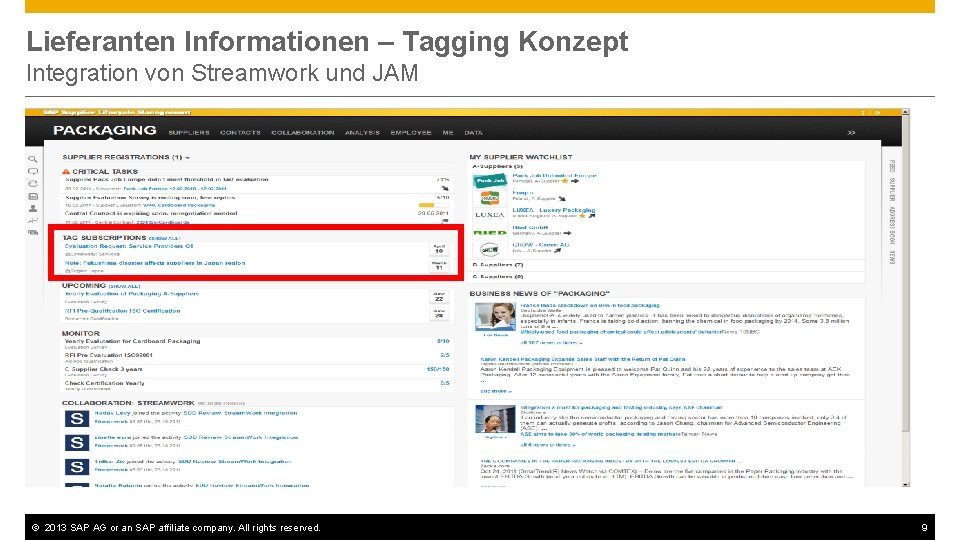Open the EMPLOYEE menu
960x540 pixels.
pyautogui.click(x=411, y=133)
